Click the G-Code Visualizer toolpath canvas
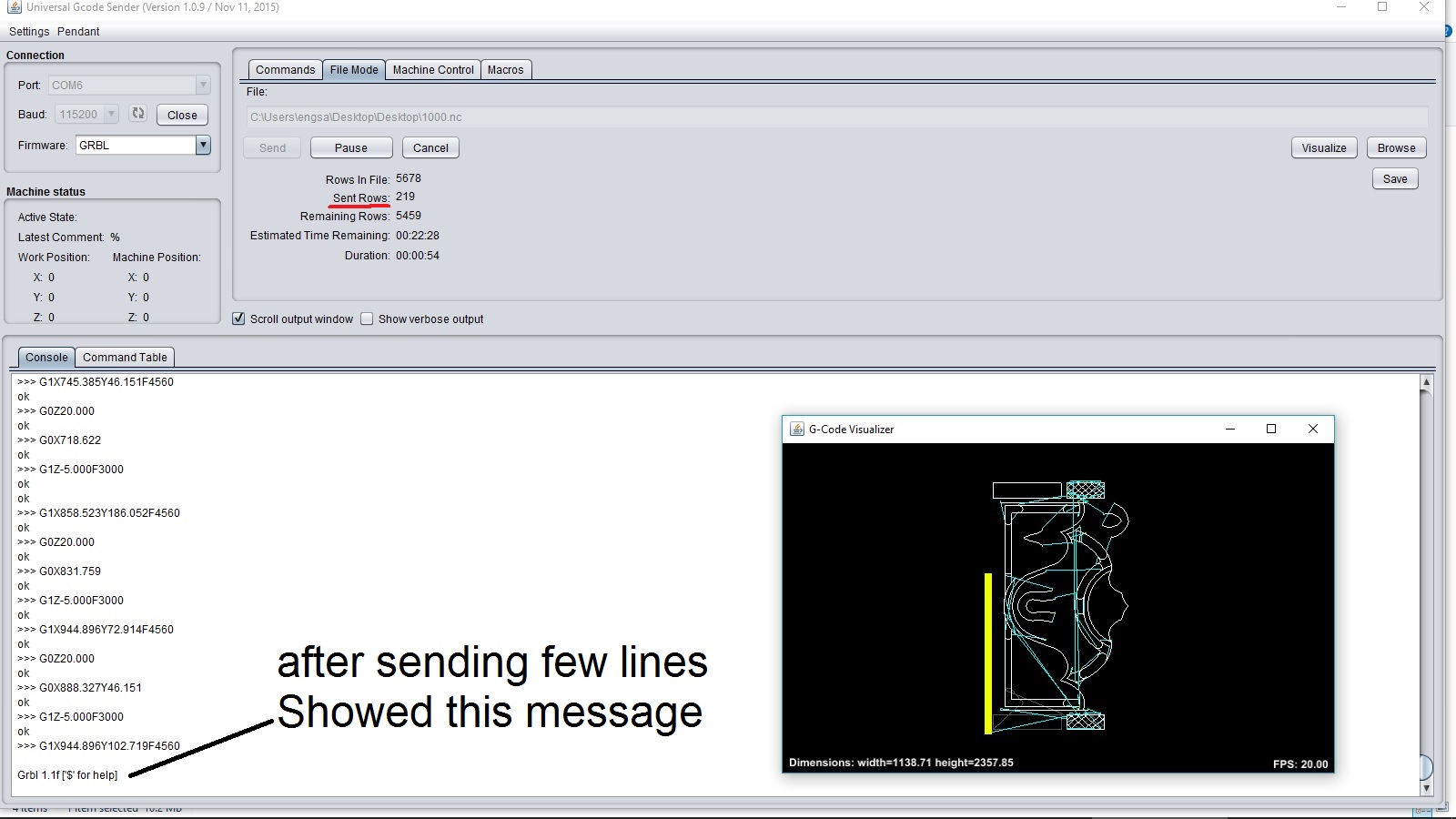This screenshot has height=819, width=1456. [x=1058, y=608]
